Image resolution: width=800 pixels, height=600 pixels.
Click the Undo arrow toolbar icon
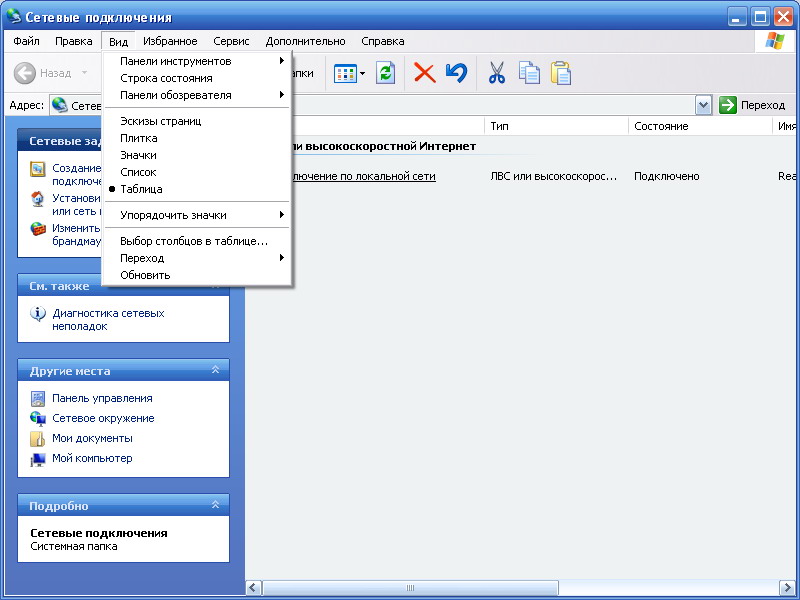coord(456,73)
